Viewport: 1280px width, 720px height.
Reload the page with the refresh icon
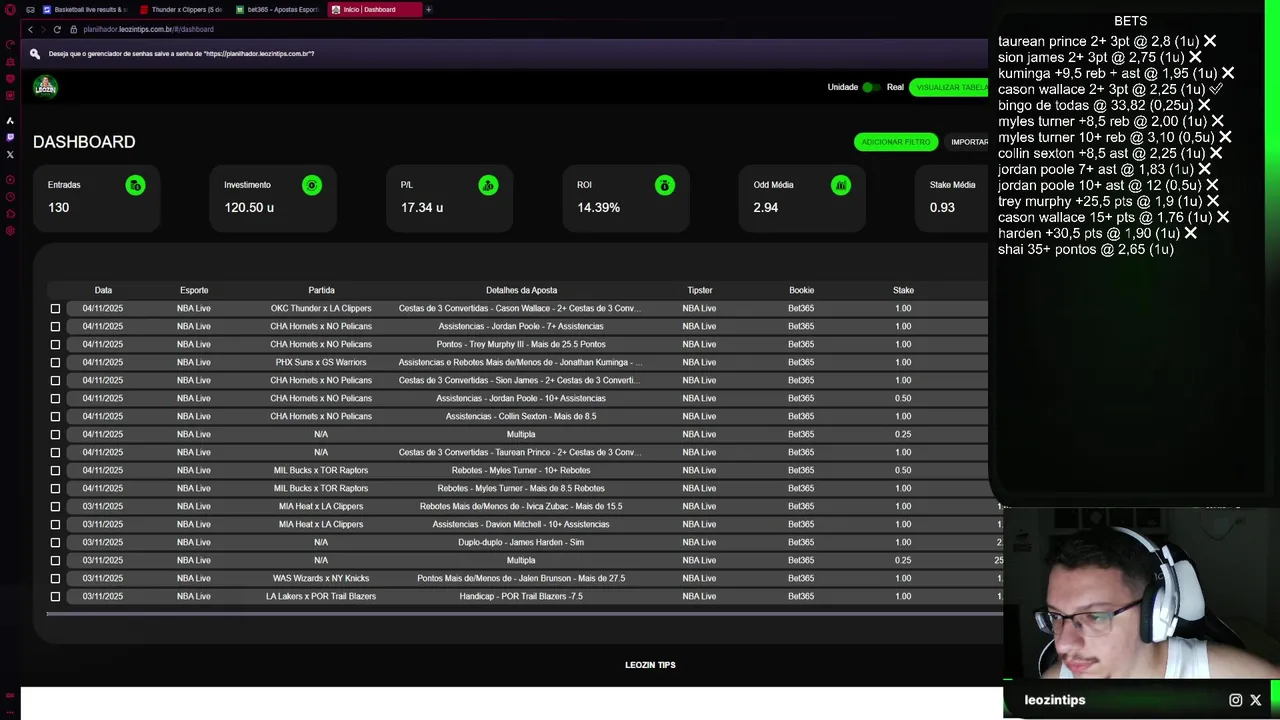57,29
